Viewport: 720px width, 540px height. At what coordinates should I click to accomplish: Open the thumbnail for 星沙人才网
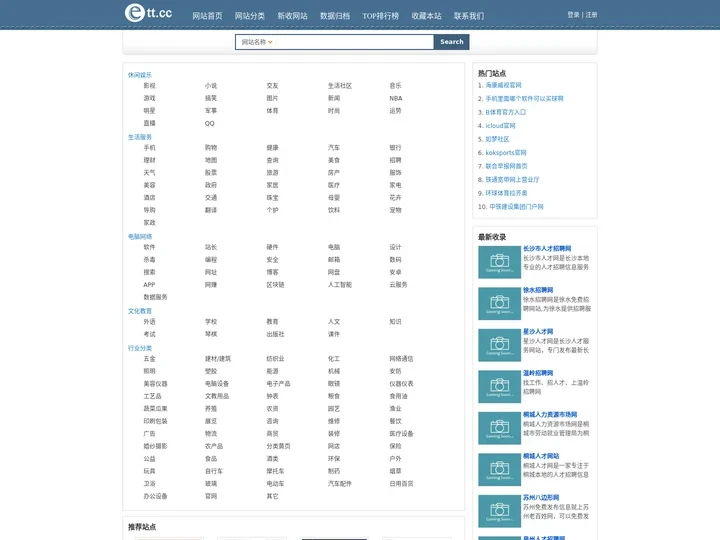(500, 345)
